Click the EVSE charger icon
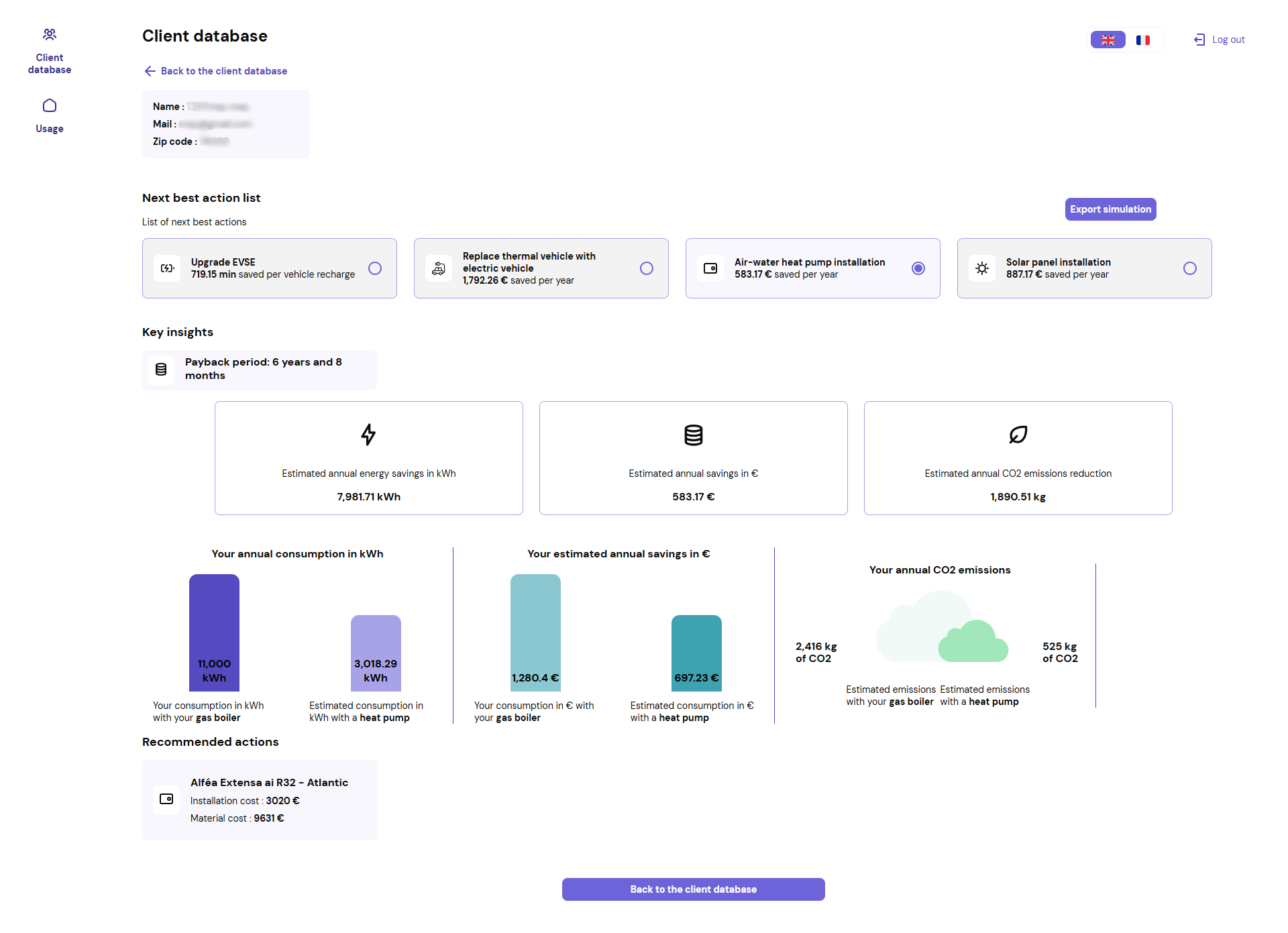This screenshot has height=933, width=1288. (x=167, y=268)
